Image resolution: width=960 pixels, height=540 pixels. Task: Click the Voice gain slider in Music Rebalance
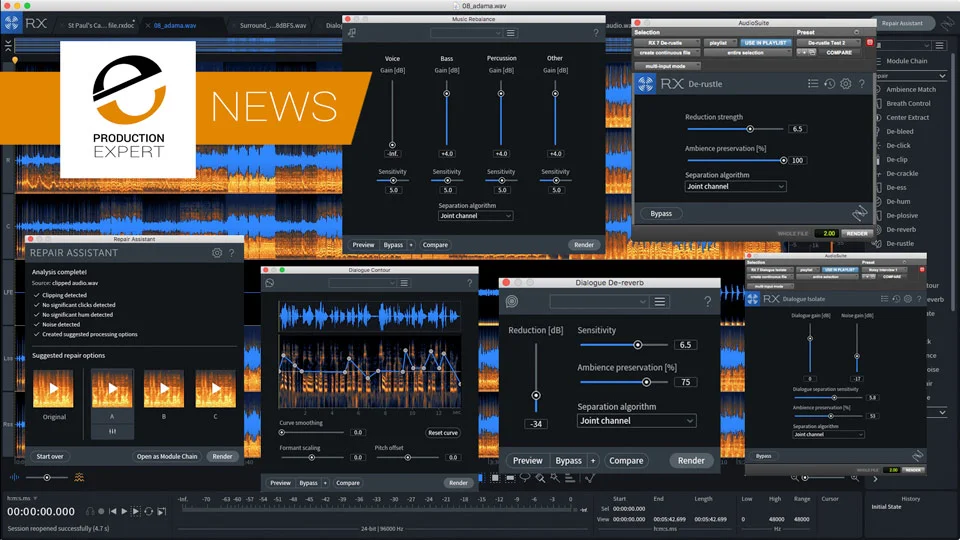click(392, 112)
